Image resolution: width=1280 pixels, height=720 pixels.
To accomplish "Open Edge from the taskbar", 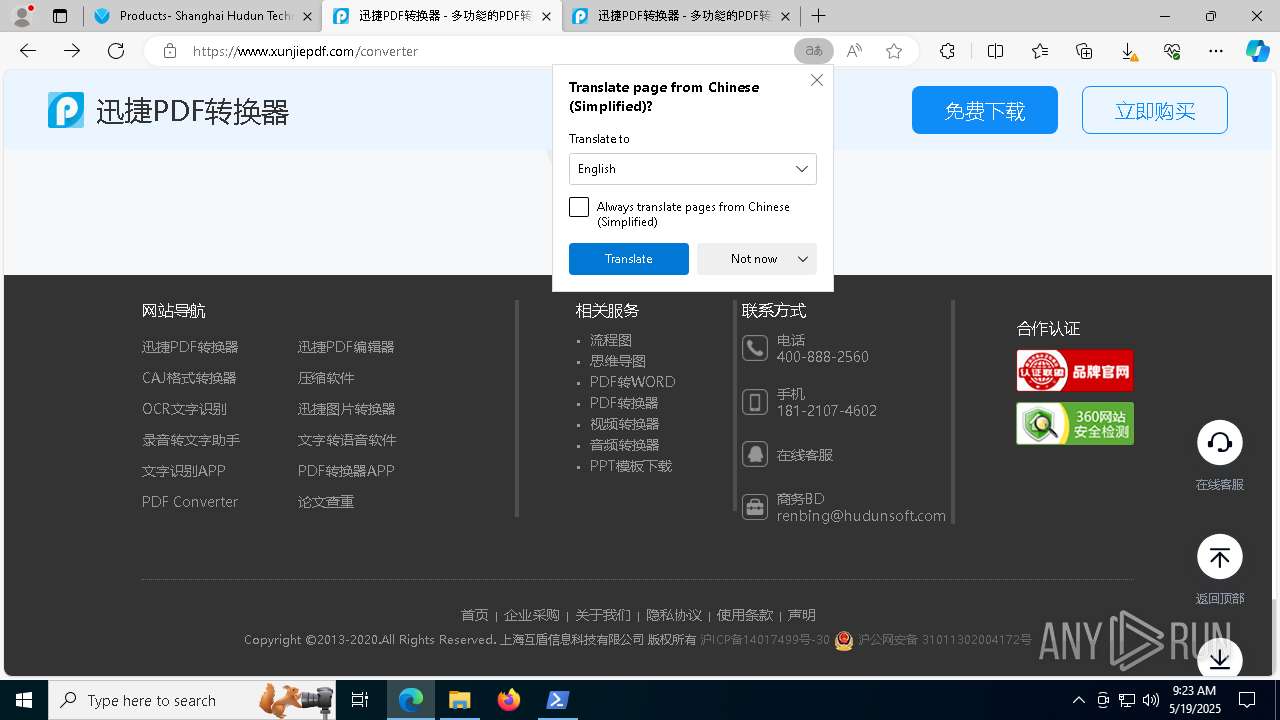I will [x=411, y=700].
